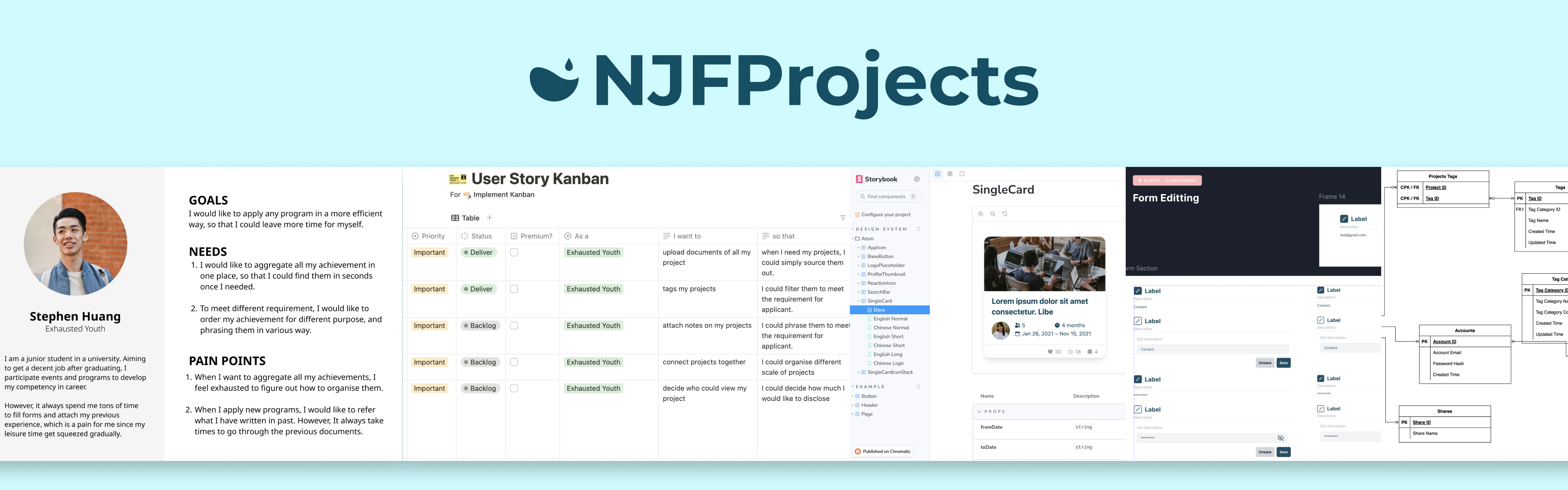Click Published on Chromatic button
1568x490 pixels.
point(883,452)
